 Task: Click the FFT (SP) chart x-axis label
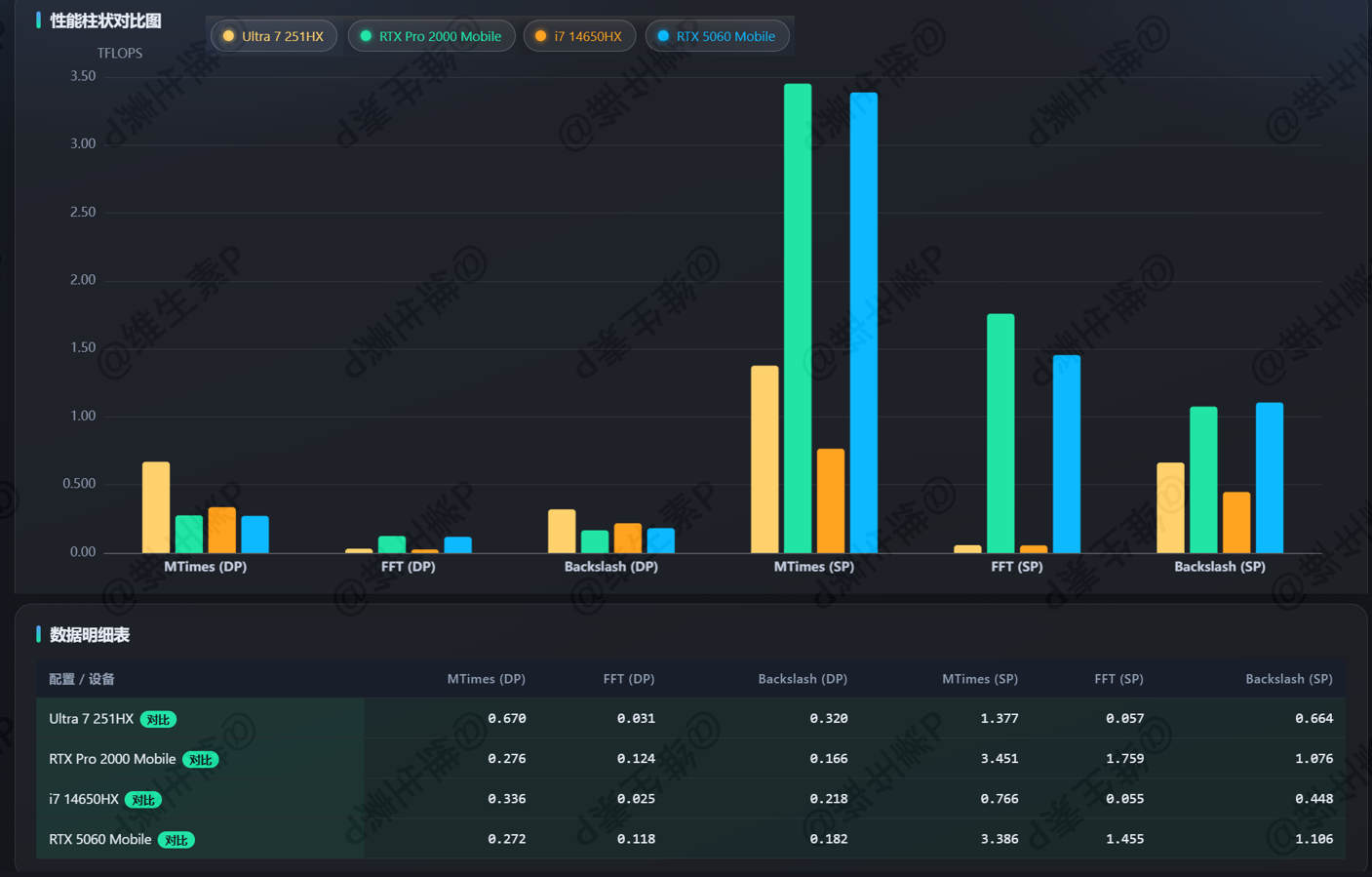click(1017, 567)
